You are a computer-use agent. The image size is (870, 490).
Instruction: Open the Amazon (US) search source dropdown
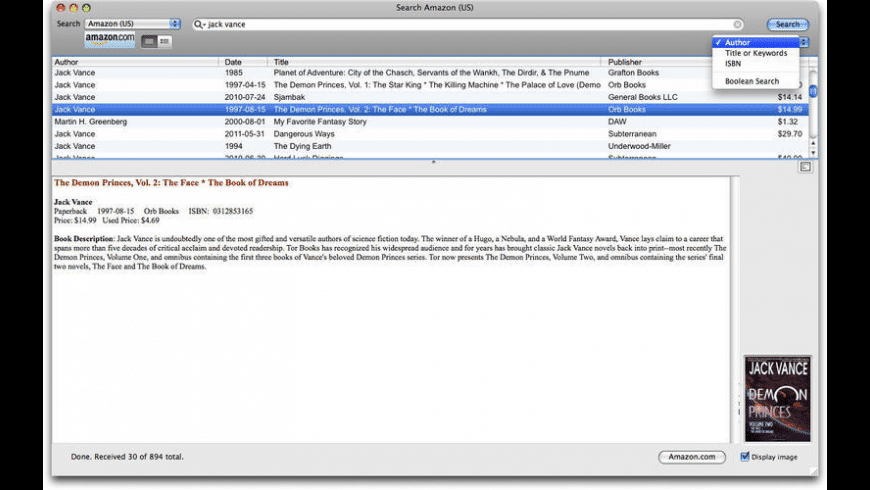[x=133, y=24]
